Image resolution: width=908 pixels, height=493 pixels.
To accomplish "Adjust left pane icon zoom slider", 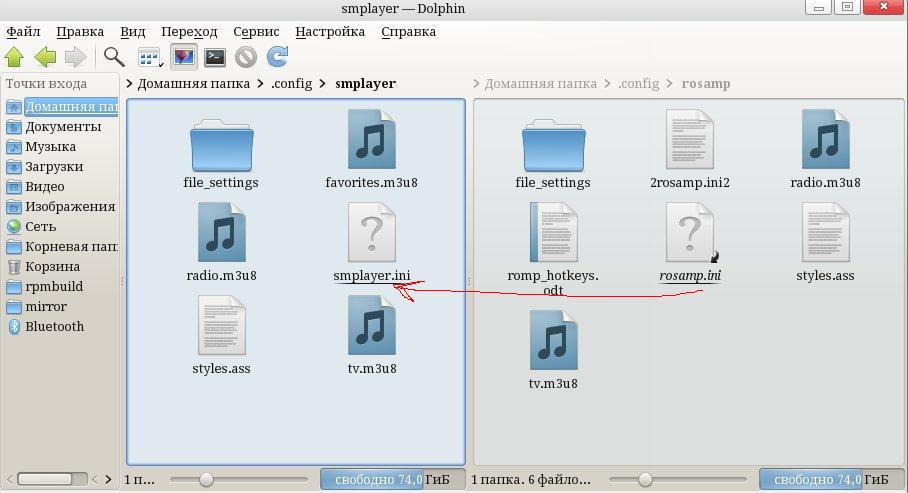I will [206, 480].
